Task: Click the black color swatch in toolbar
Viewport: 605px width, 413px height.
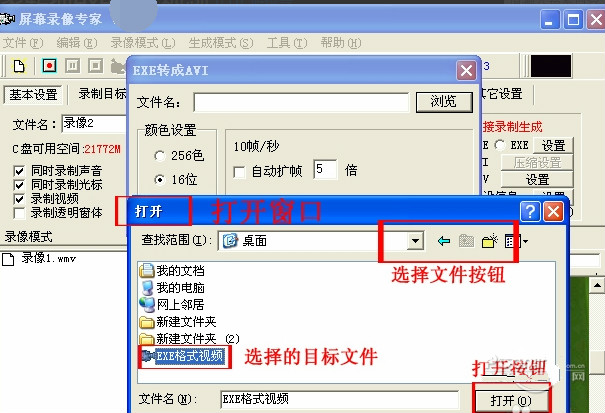Action: click(551, 66)
